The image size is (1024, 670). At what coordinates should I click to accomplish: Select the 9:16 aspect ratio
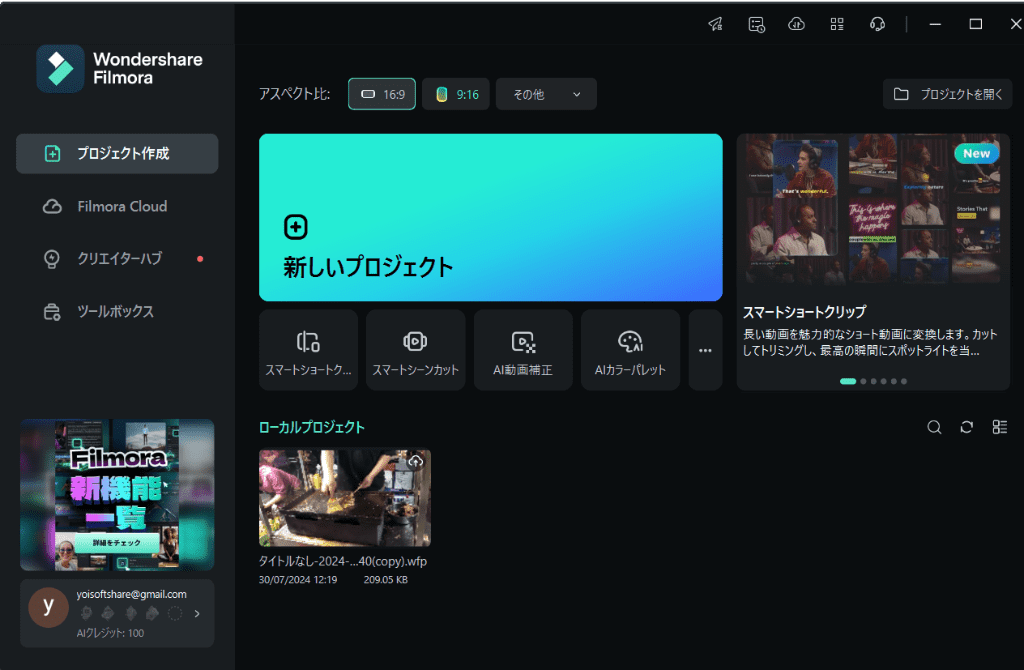click(x=456, y=94)
